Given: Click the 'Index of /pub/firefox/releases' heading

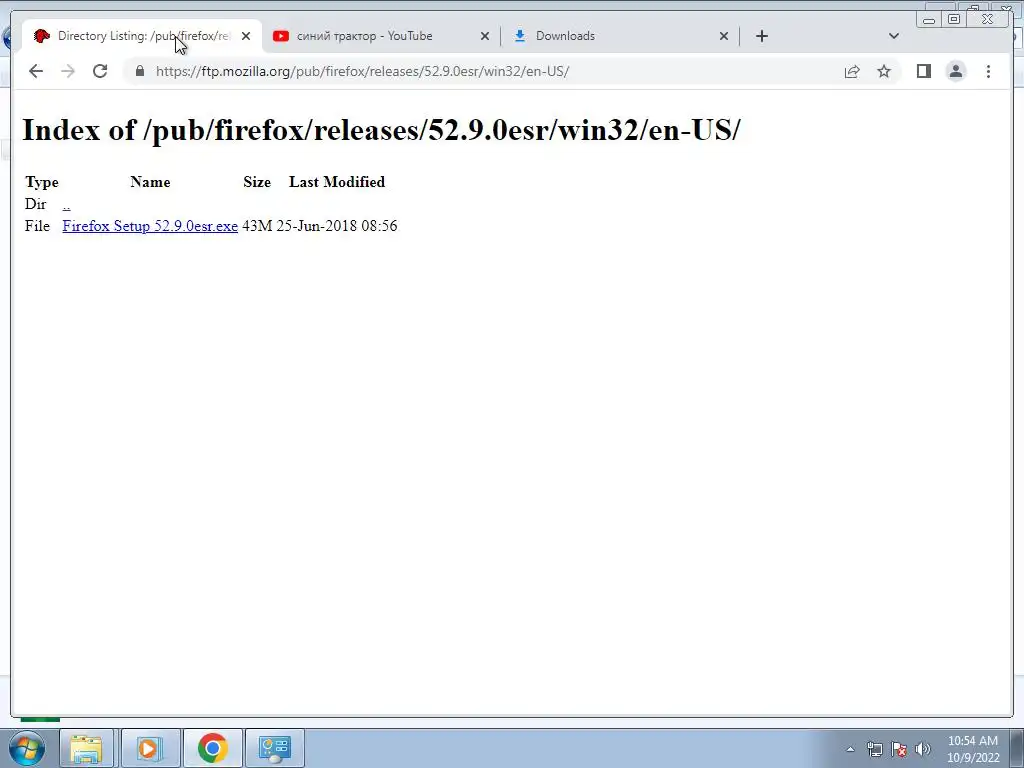Looking at the screenshot, I should [x=381, y=130].
